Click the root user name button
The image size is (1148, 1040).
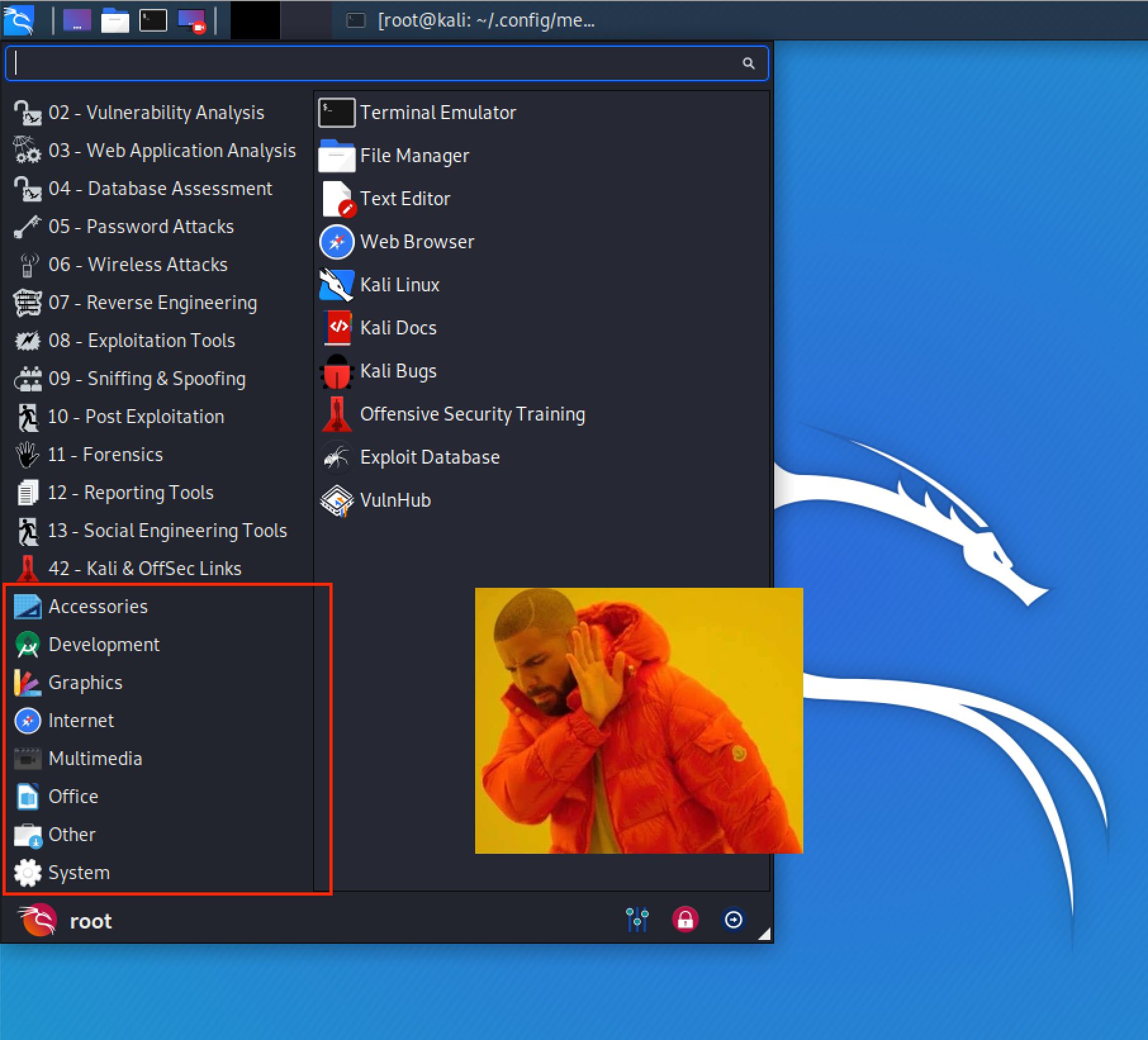click(91, 921)
